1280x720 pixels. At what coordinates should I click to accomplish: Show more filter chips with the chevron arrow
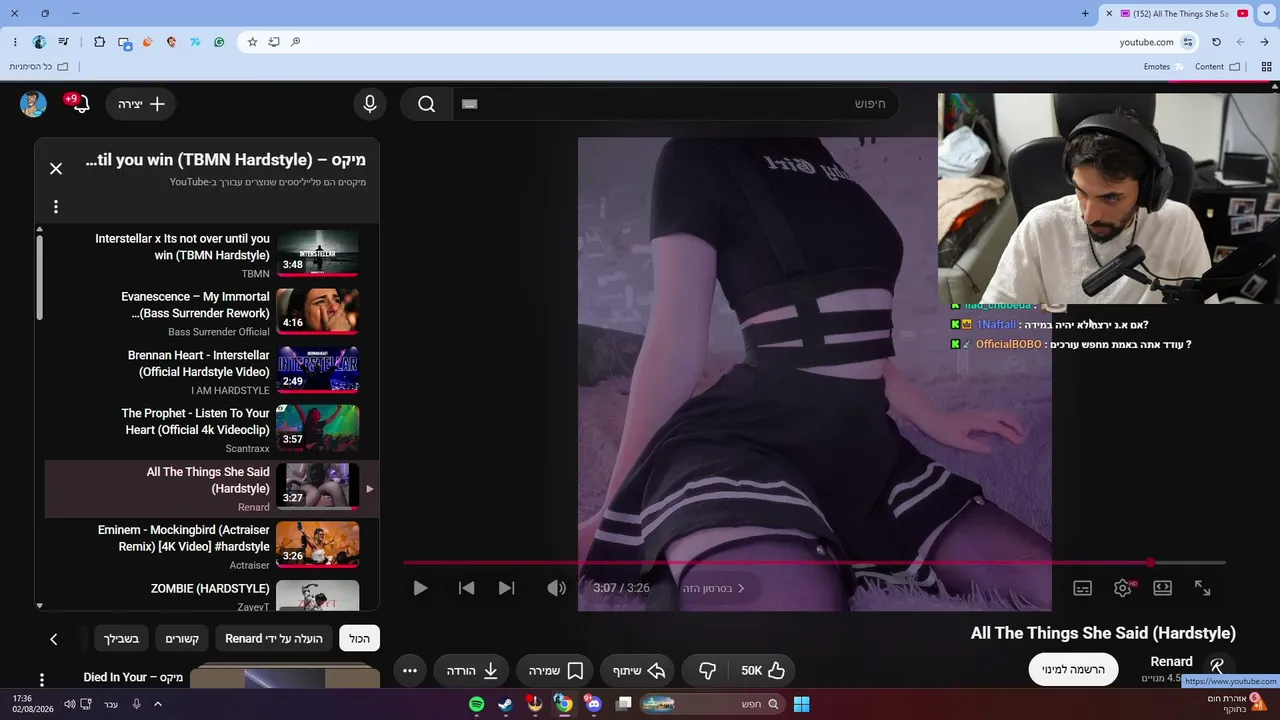pos(54,639)
